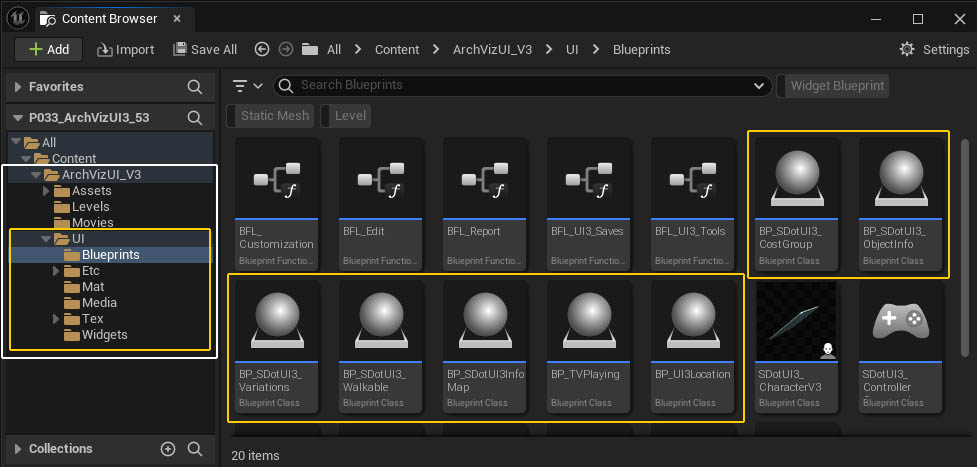Go back with the left arrow history button

262,49
